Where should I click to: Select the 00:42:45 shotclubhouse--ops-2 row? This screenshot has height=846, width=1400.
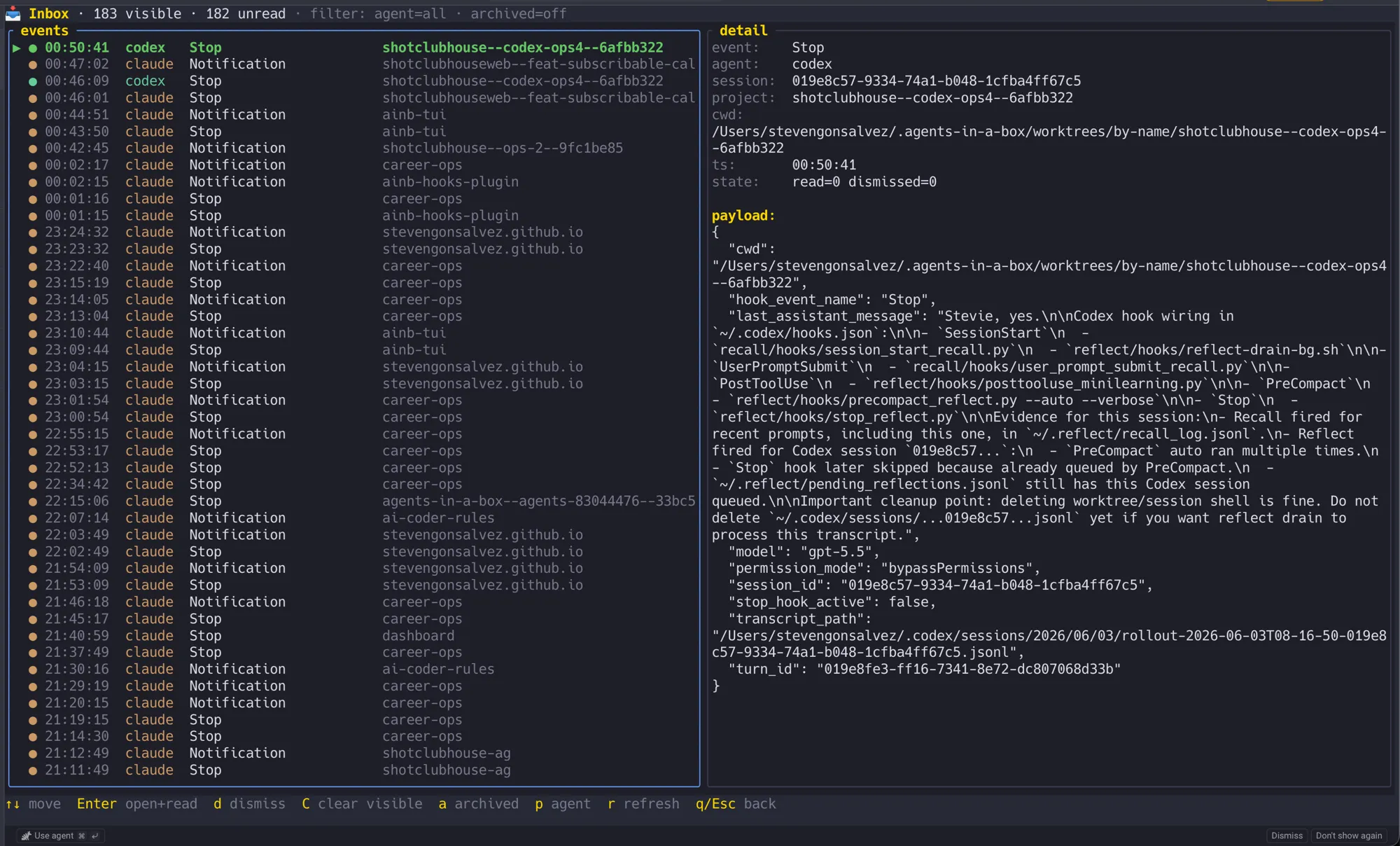click(354, 148)
